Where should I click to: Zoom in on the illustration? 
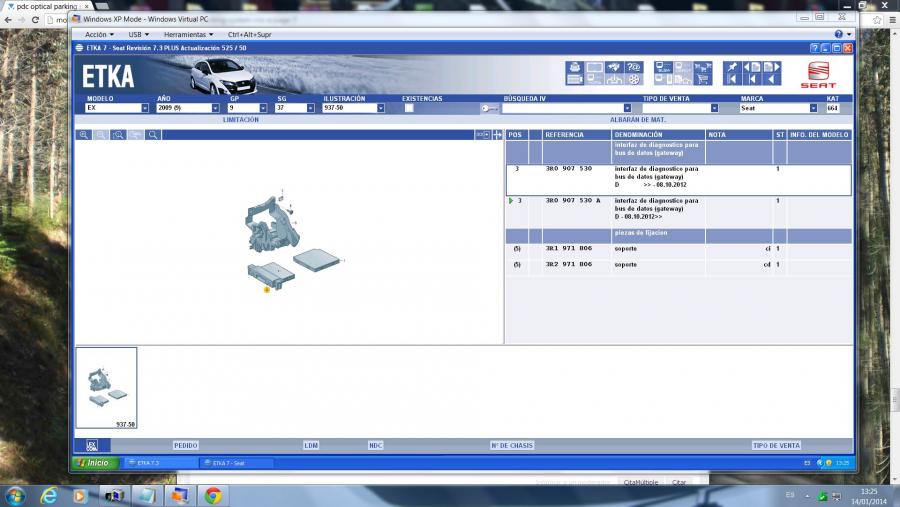click(84, 135)
